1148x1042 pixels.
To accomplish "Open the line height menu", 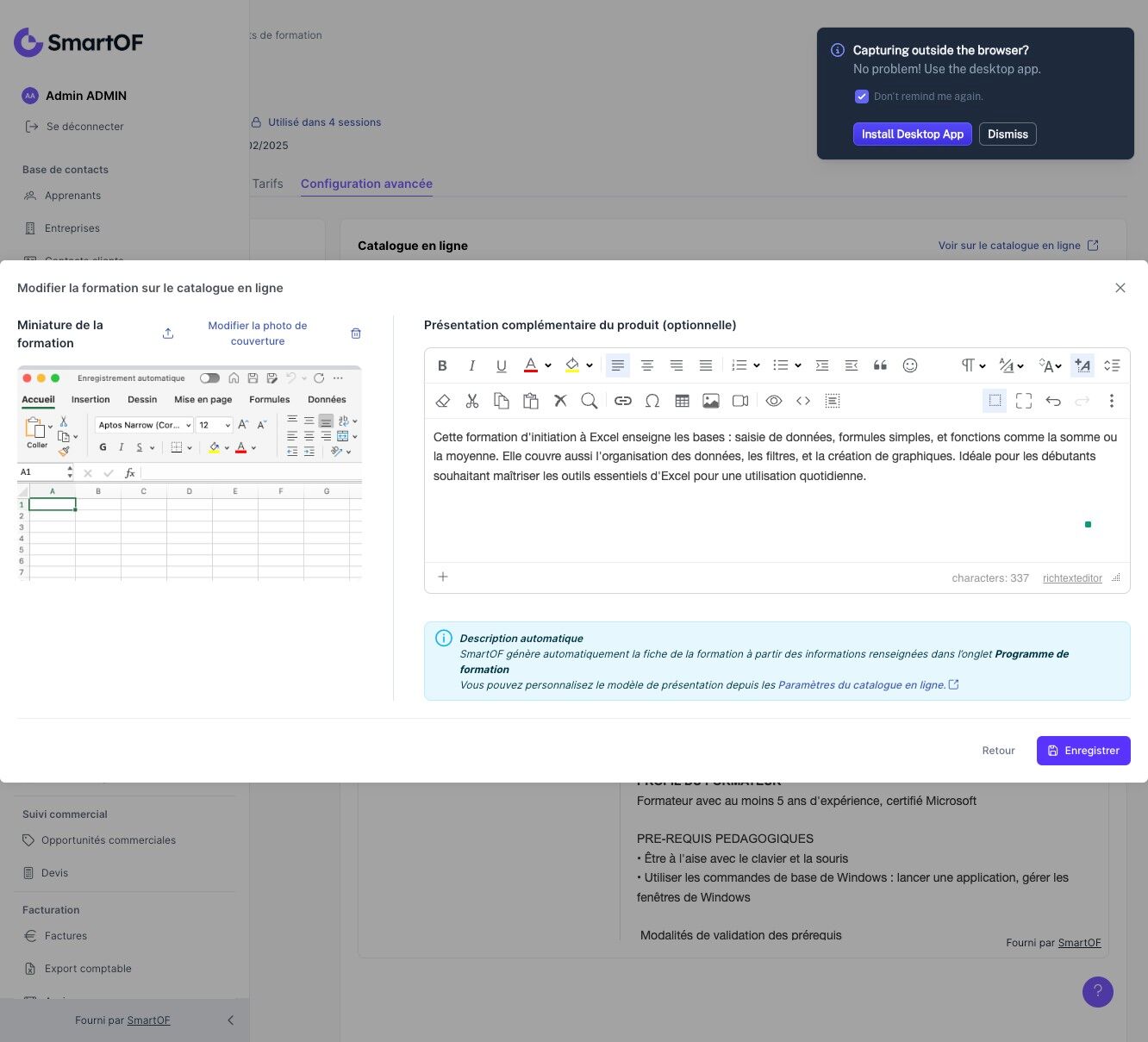I will tap(1112, 365).
